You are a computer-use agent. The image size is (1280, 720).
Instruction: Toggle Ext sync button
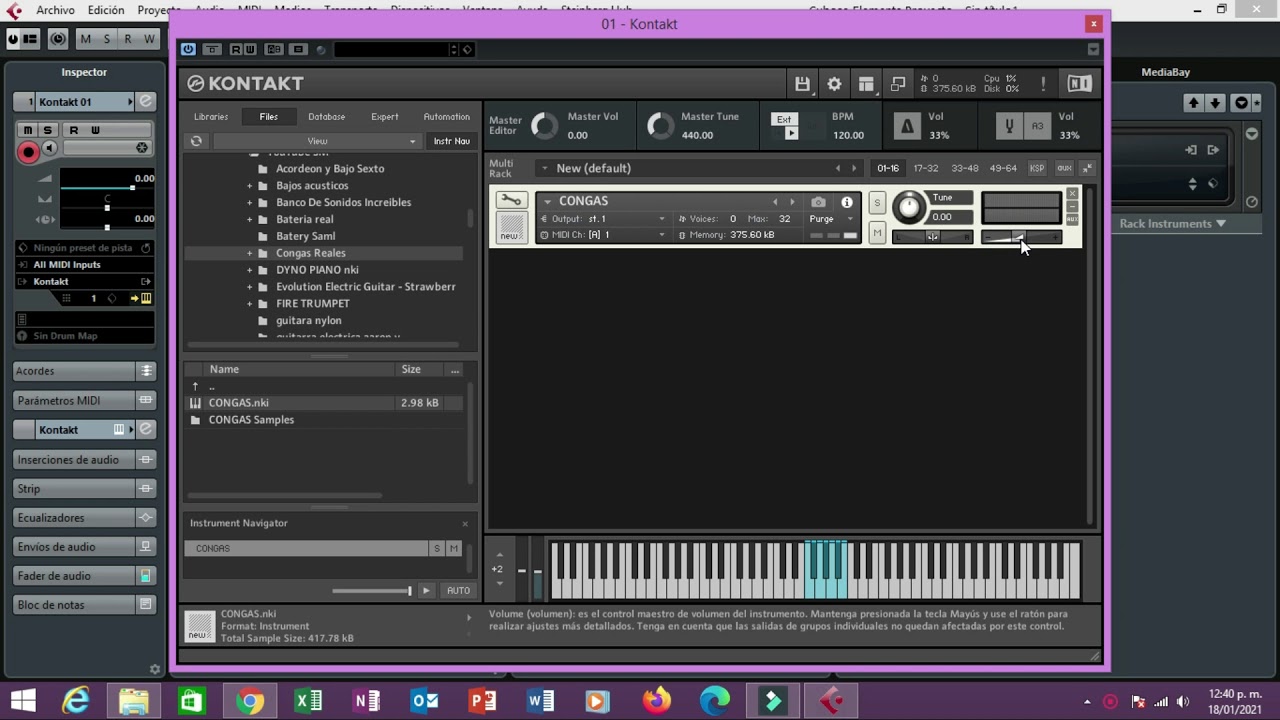pyautogui.click(x=784, y=119)
